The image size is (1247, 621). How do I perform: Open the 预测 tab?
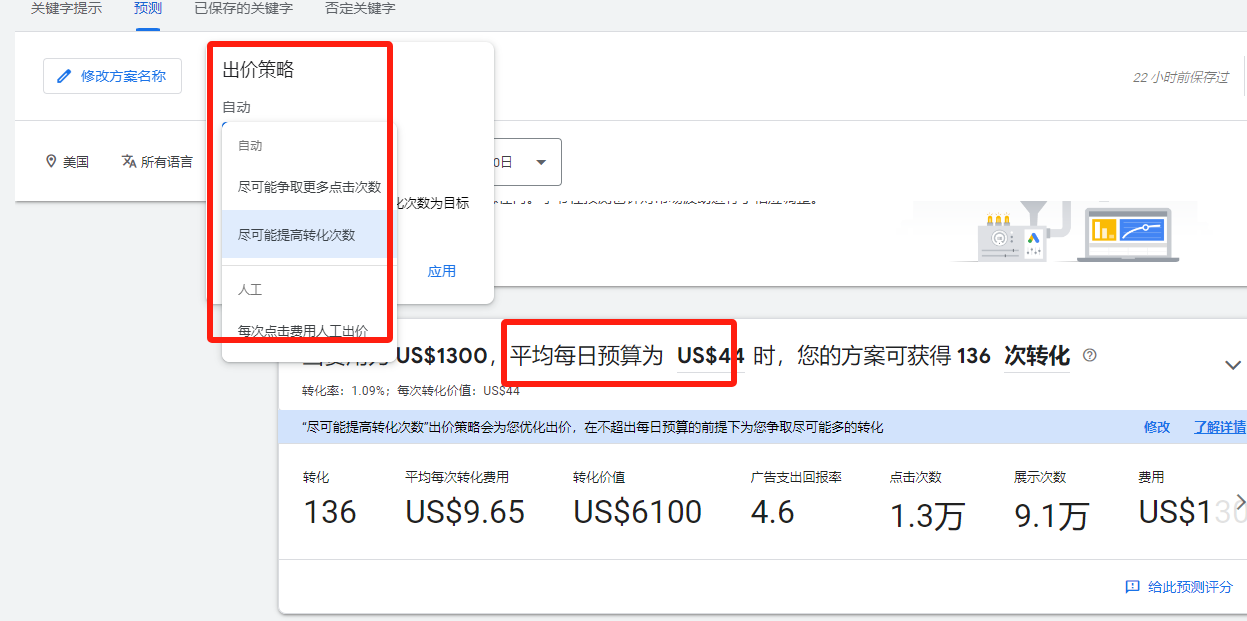click(x=147, y=8)
